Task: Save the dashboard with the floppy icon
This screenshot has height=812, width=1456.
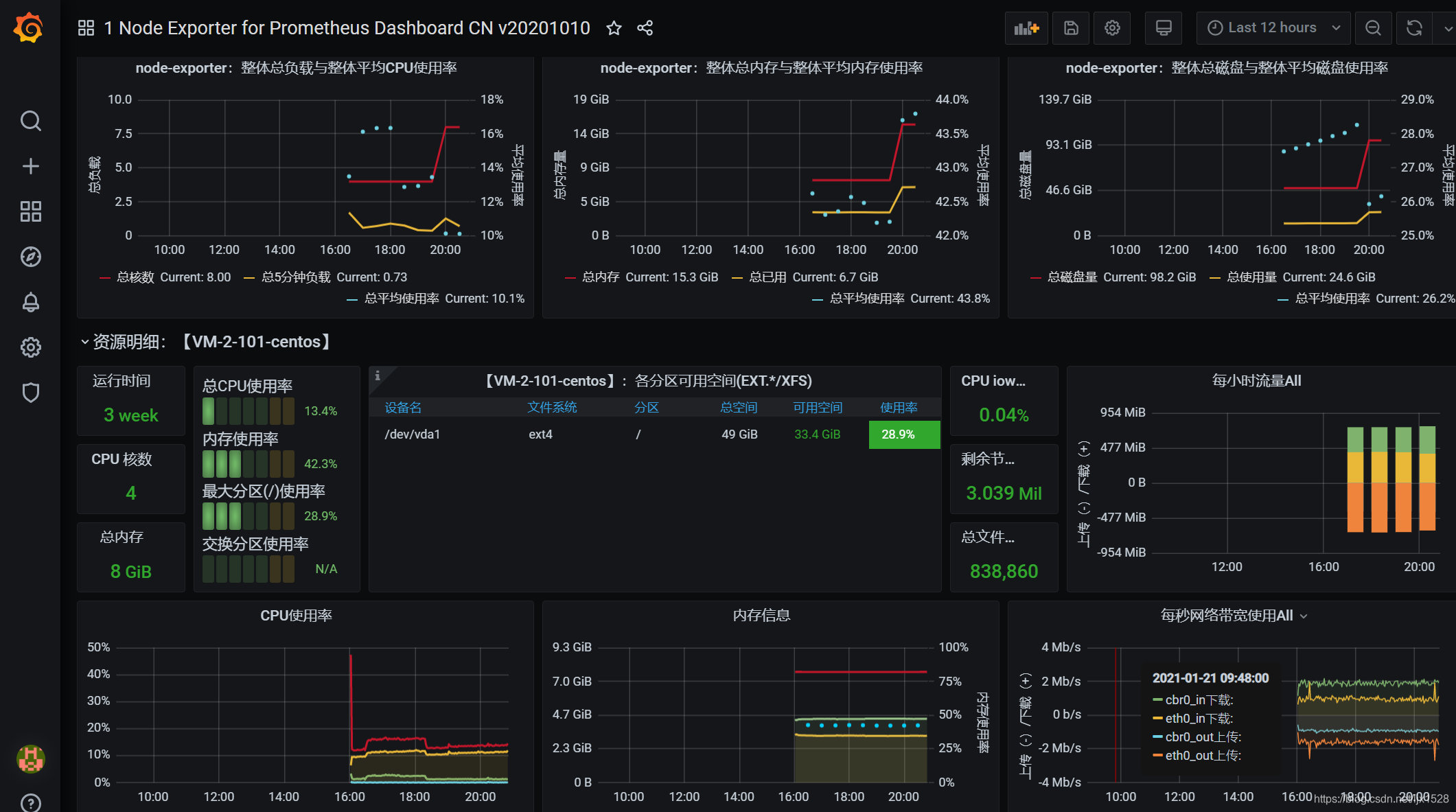Action: pos(1071,28)
